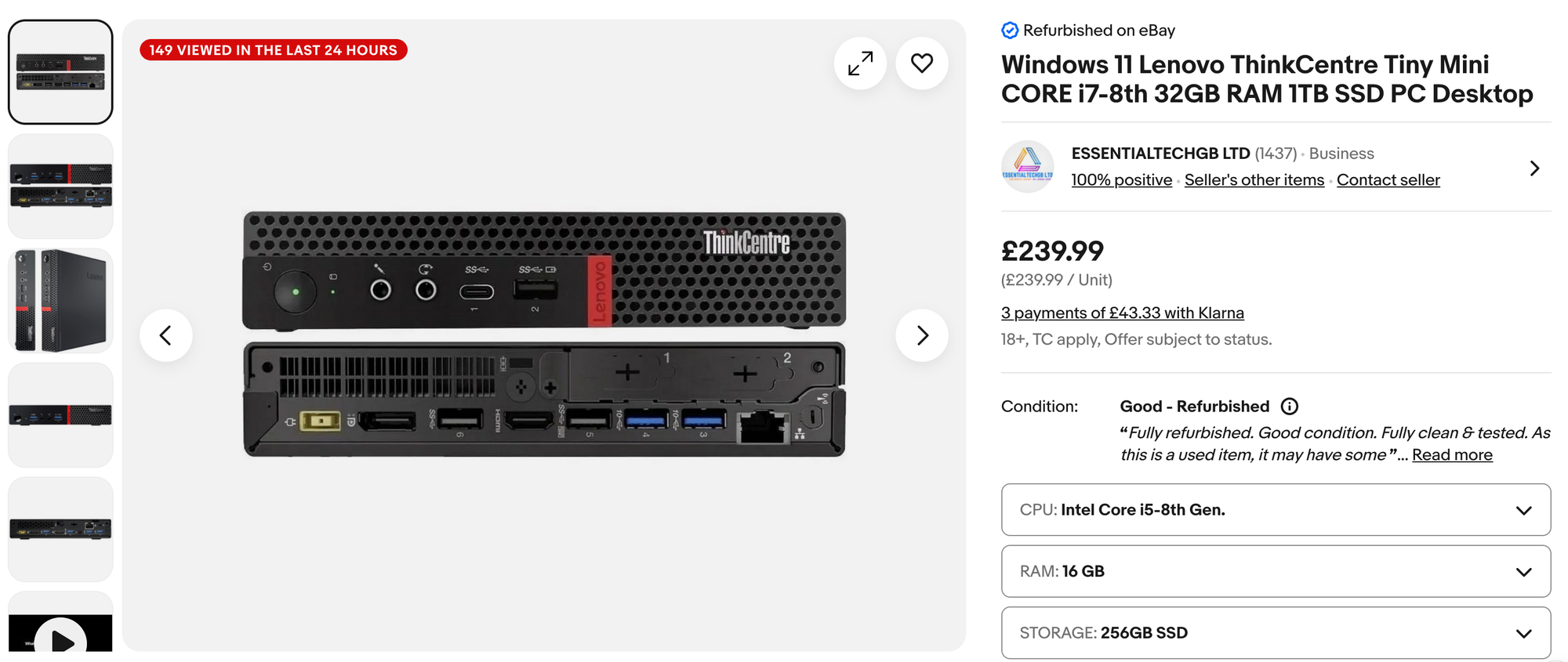Image resolution: width=1568 pixels, height=662 pixels.
Task: Open the Klarna payments offer link
Action: pyautogui.click(x=1122, y=313)
